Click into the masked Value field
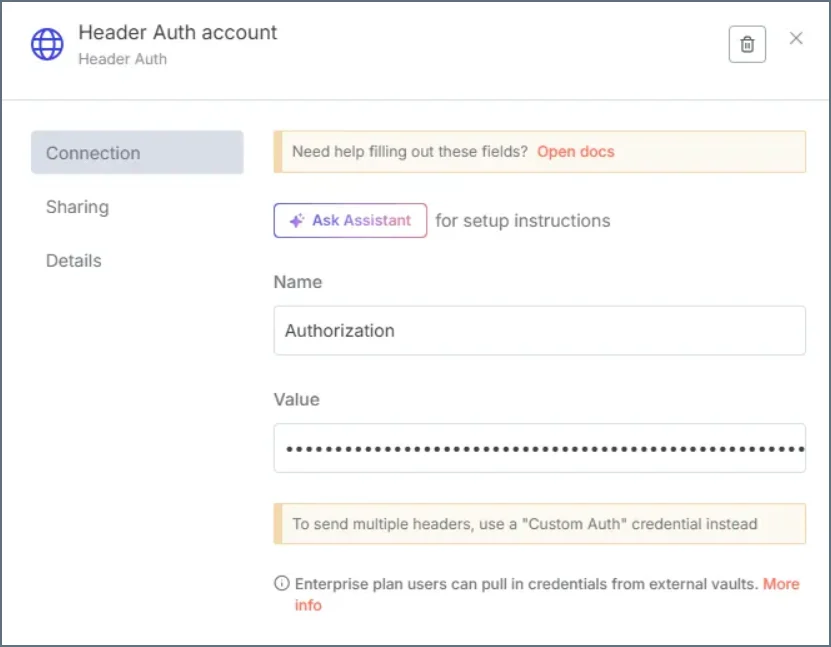This screenshot has height=647, width=831. pyautogui.click(x=540, y=448)
